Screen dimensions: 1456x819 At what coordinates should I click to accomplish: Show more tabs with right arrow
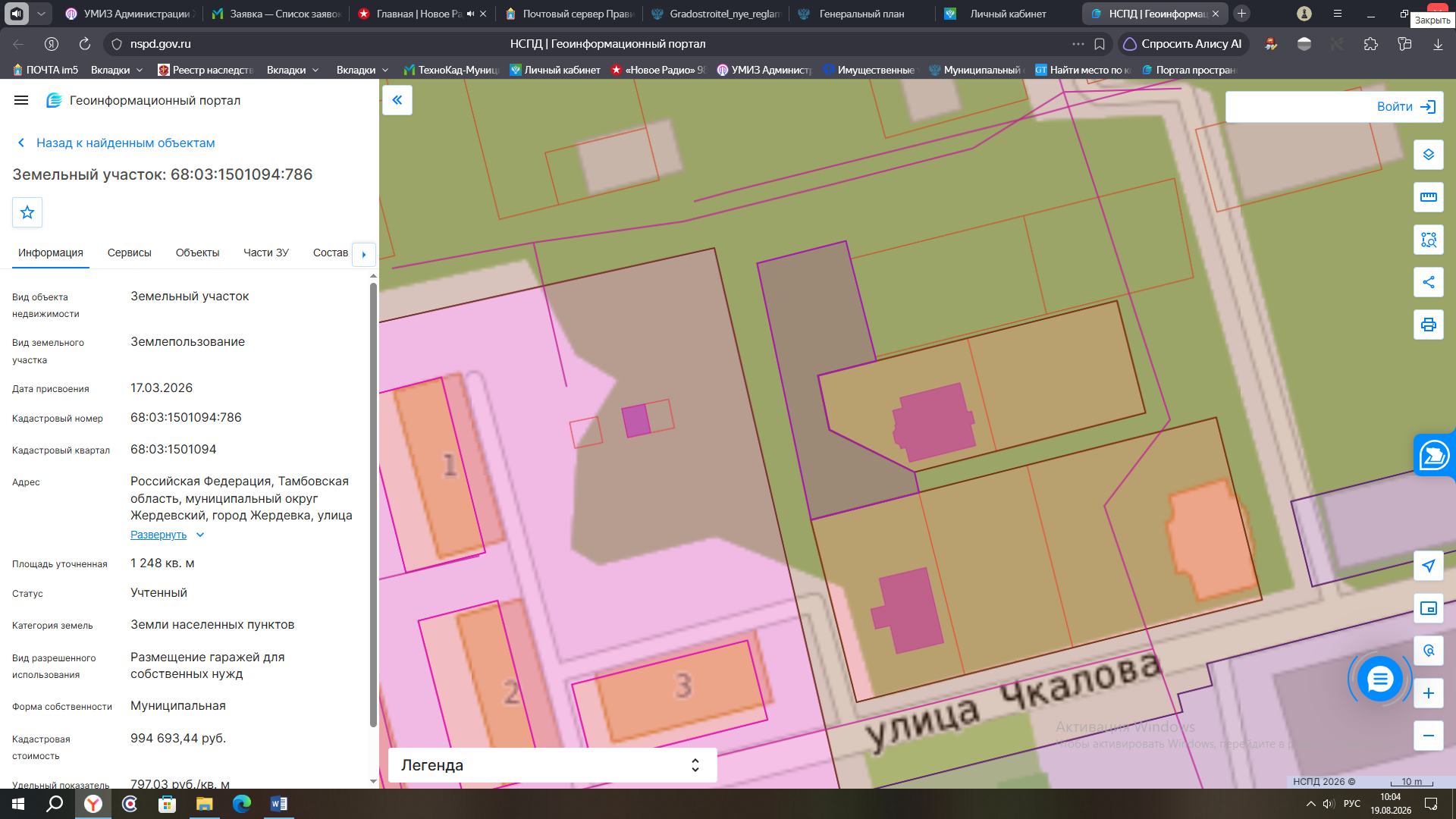[364, 254]
